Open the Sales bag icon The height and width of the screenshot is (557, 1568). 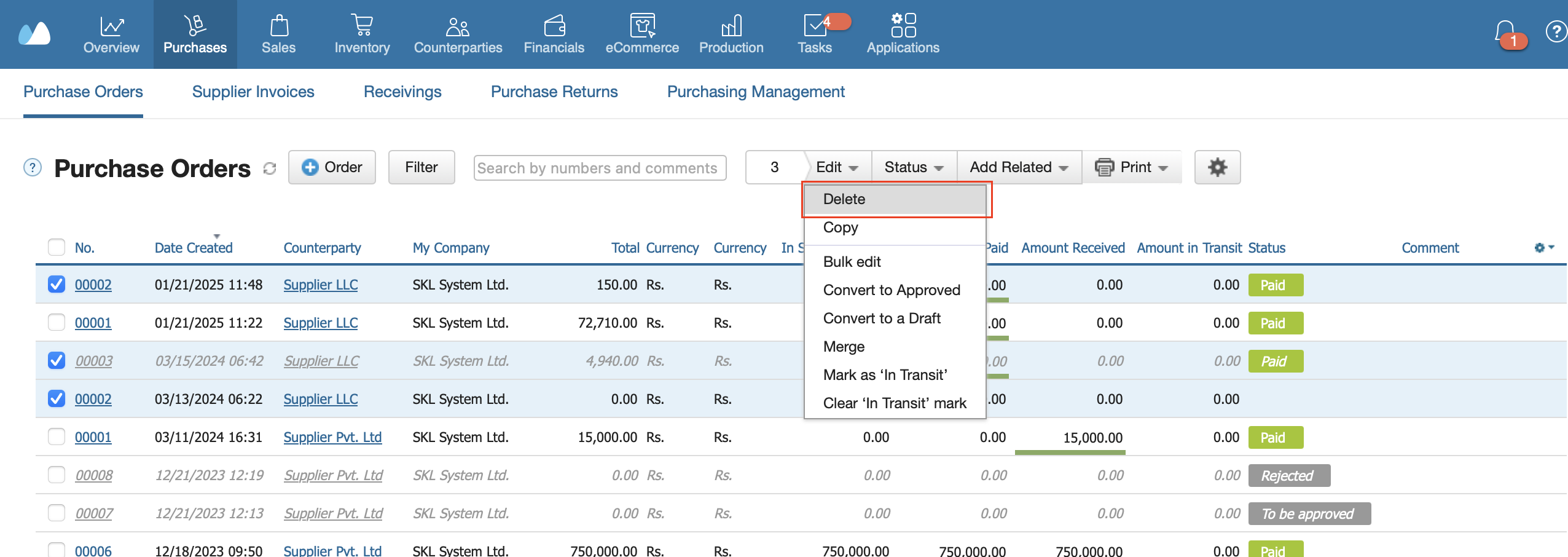click(x=279, y=26)
